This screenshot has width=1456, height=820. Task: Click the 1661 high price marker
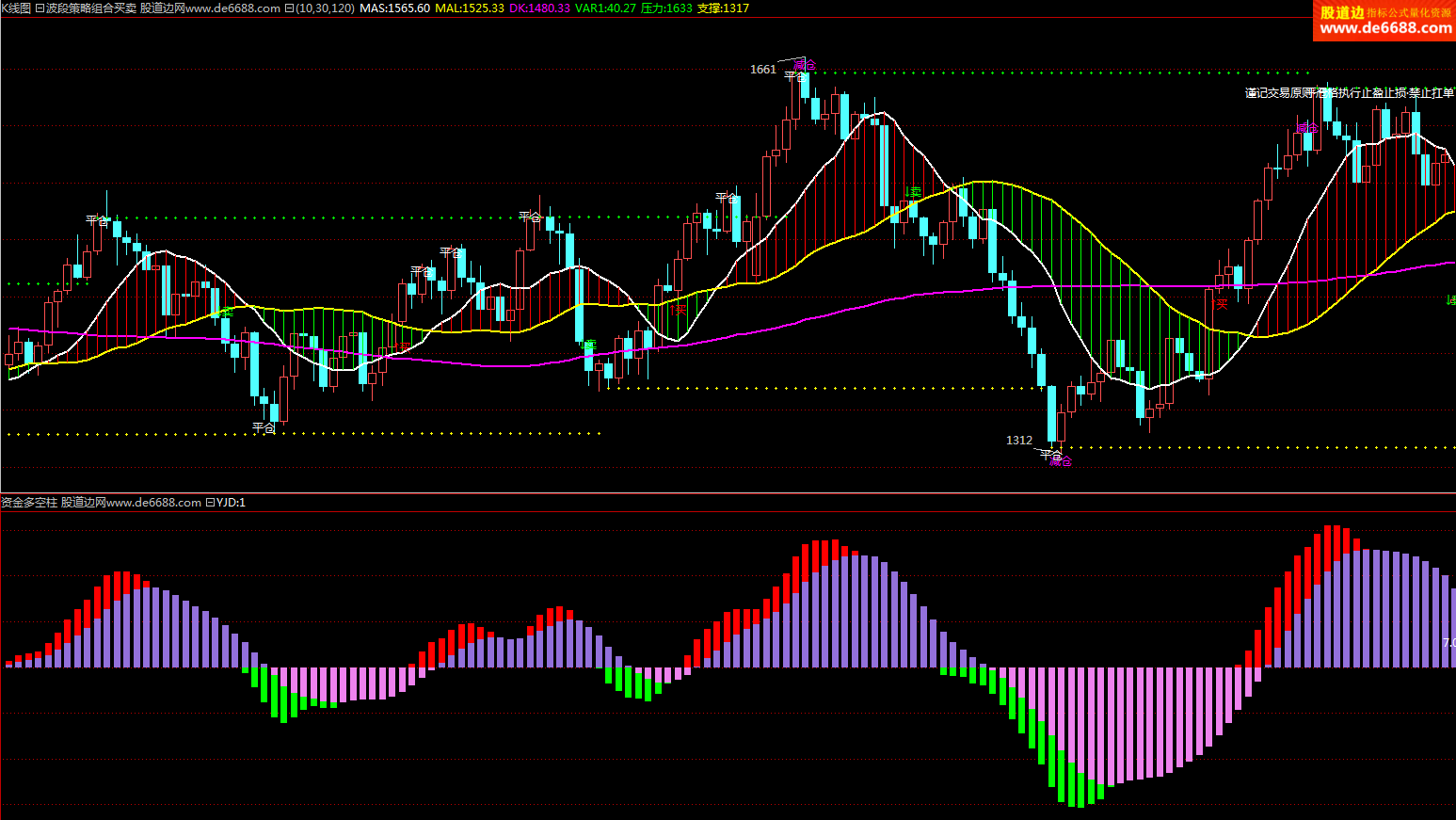coord(763,70)
